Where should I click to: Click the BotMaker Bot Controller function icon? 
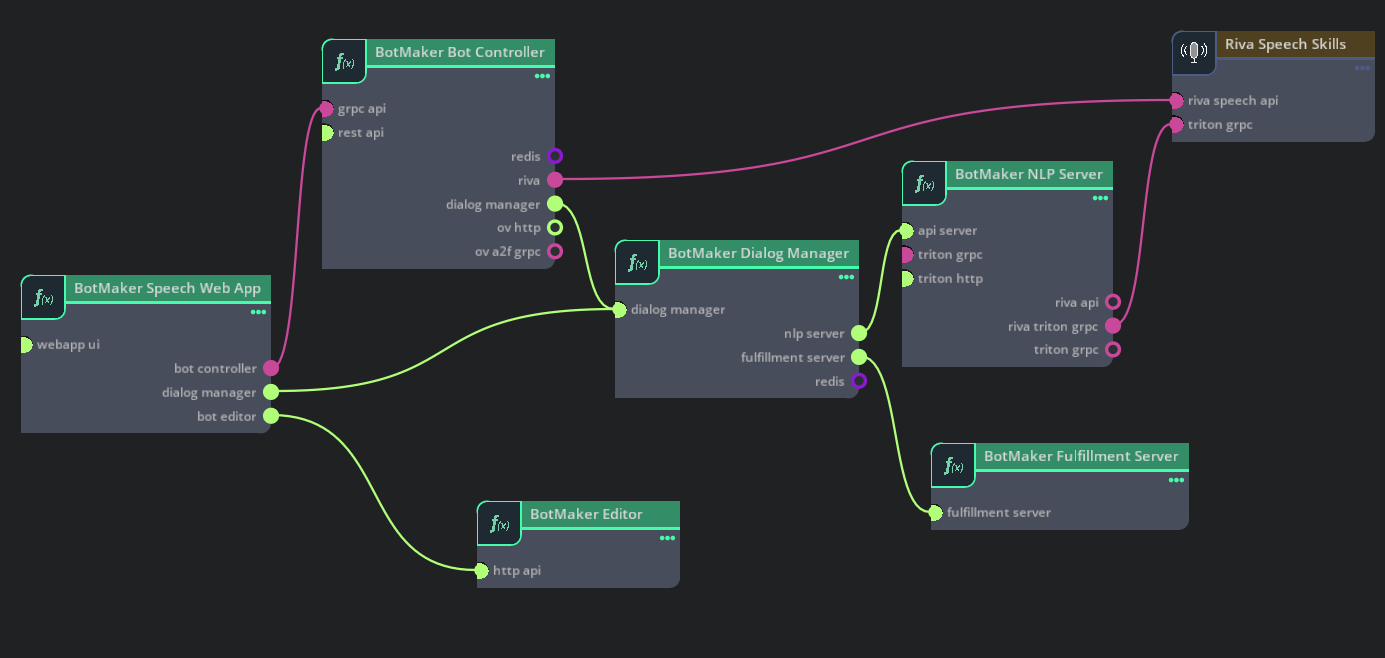[x=344, y=62]
